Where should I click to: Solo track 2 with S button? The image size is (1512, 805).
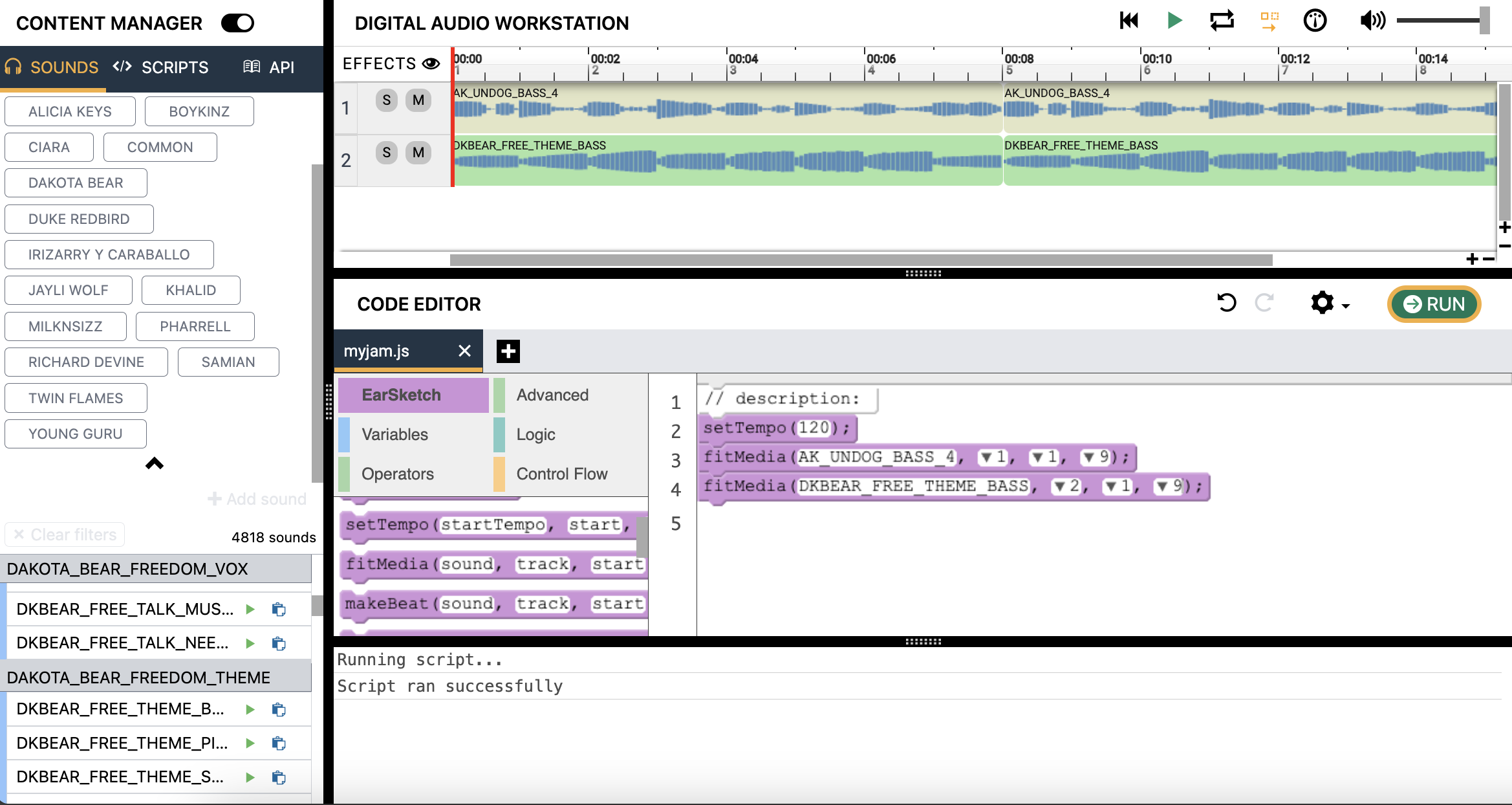click(x=386, y=153)
